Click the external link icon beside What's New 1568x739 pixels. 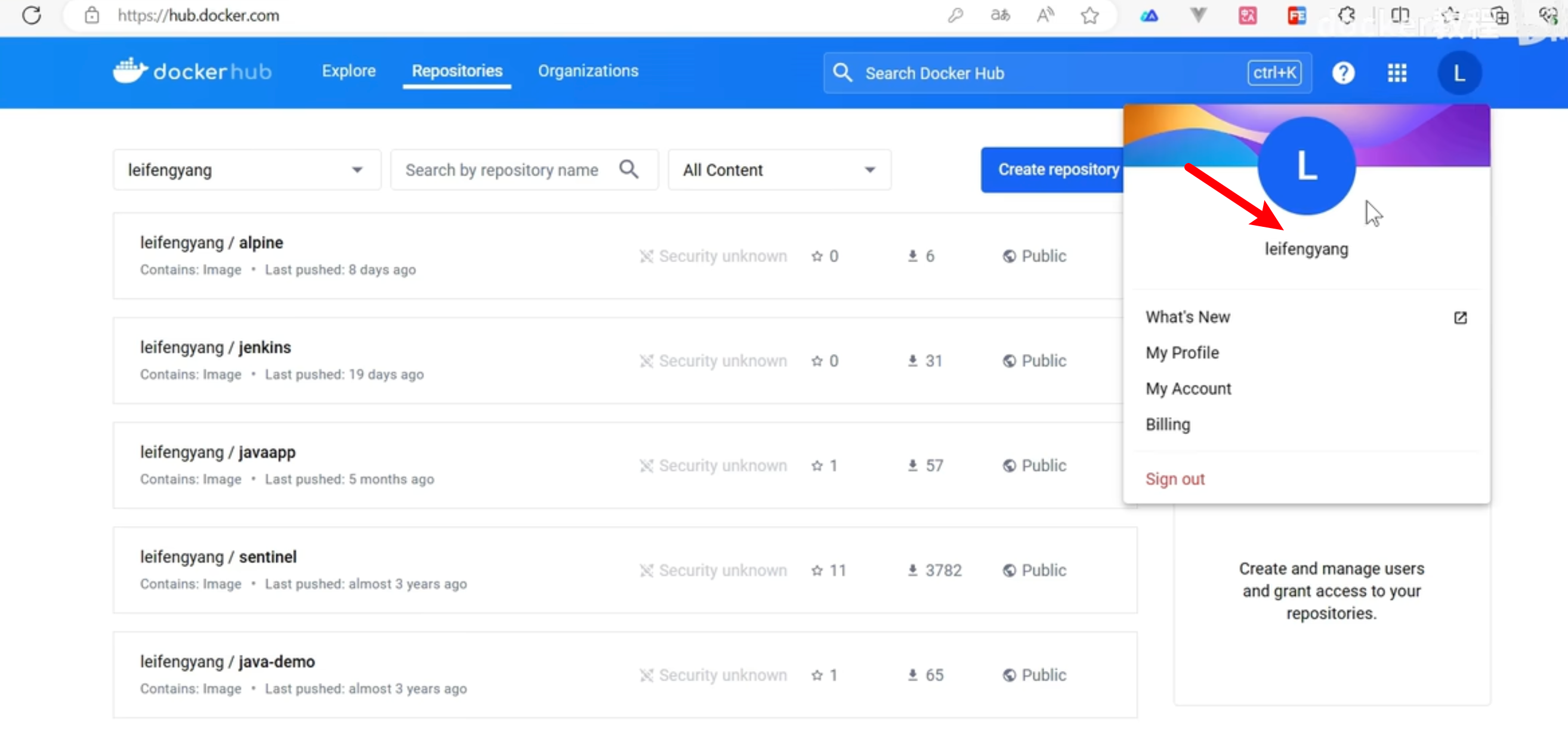point(1460,318)
